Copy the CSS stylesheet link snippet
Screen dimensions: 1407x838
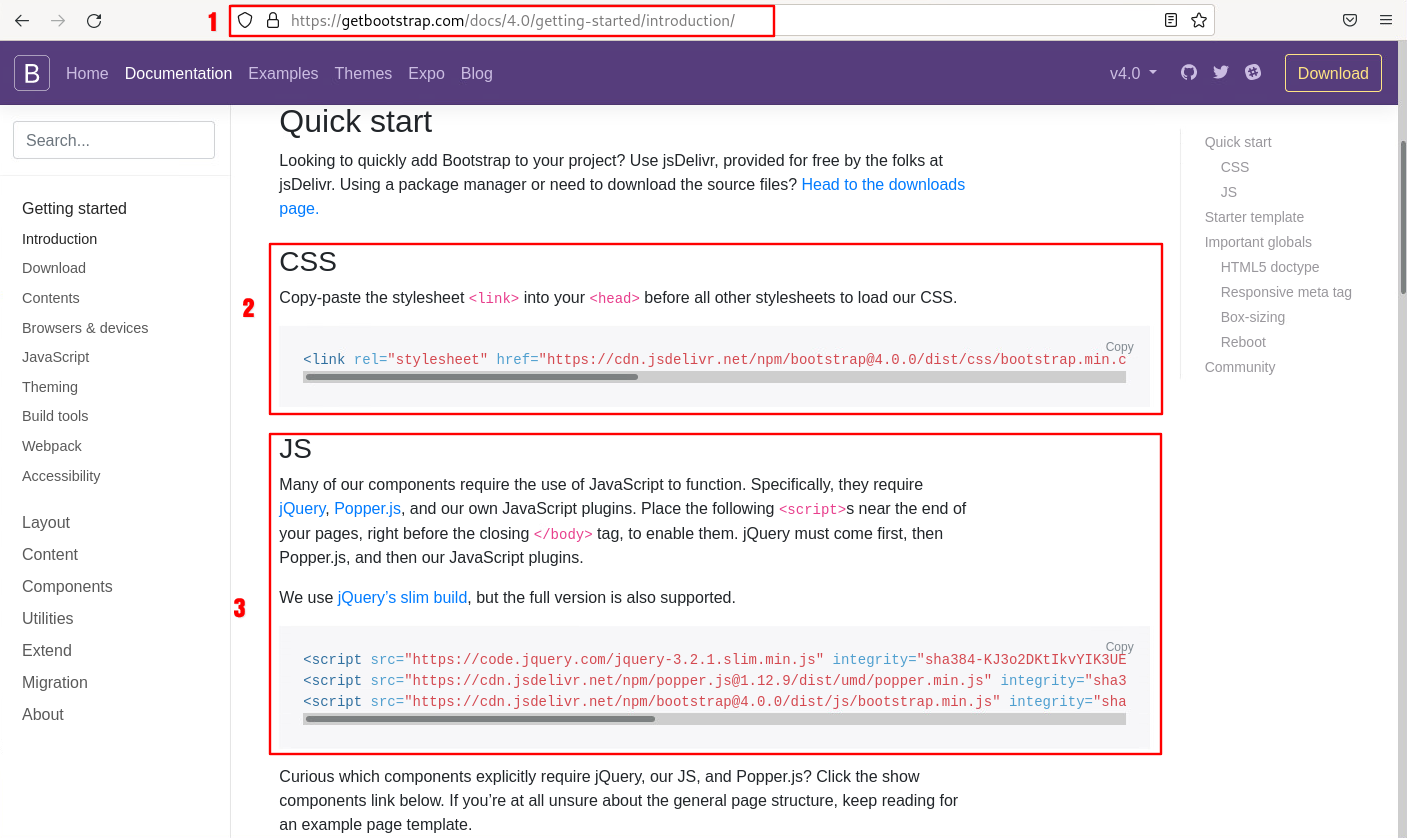click(x=1119, y=347)
